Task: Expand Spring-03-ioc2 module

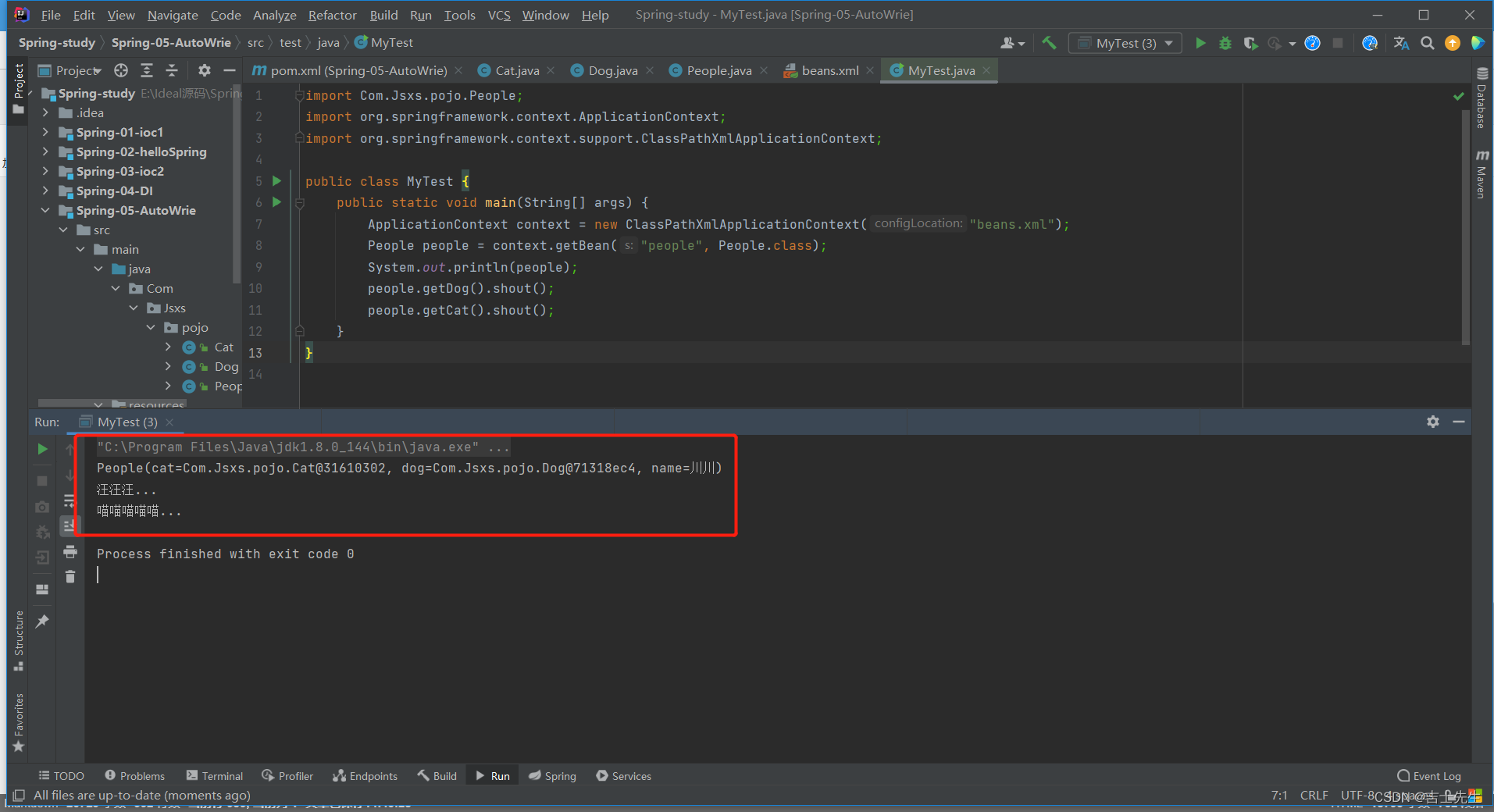Action: (x=45, y=171)
